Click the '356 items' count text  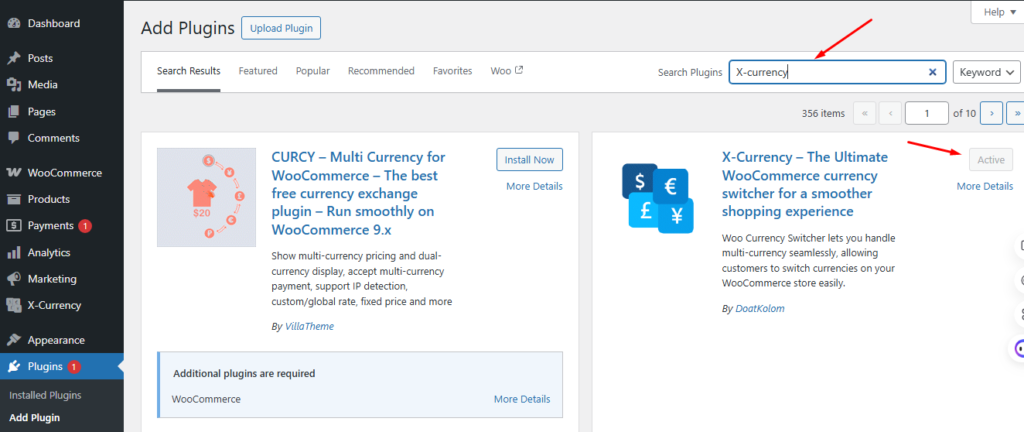823,114
